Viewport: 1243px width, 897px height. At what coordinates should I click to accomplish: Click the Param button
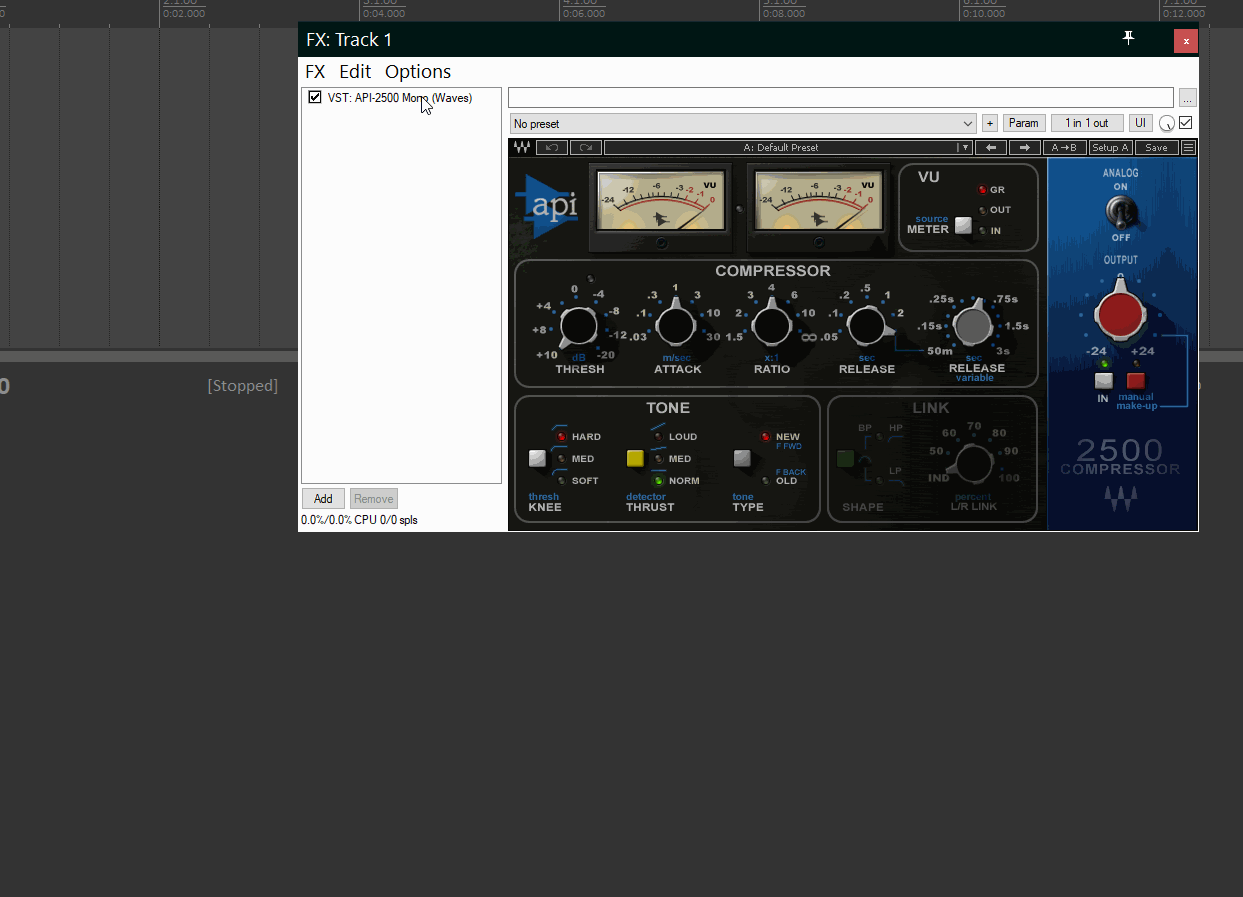tap(1023, 123)
